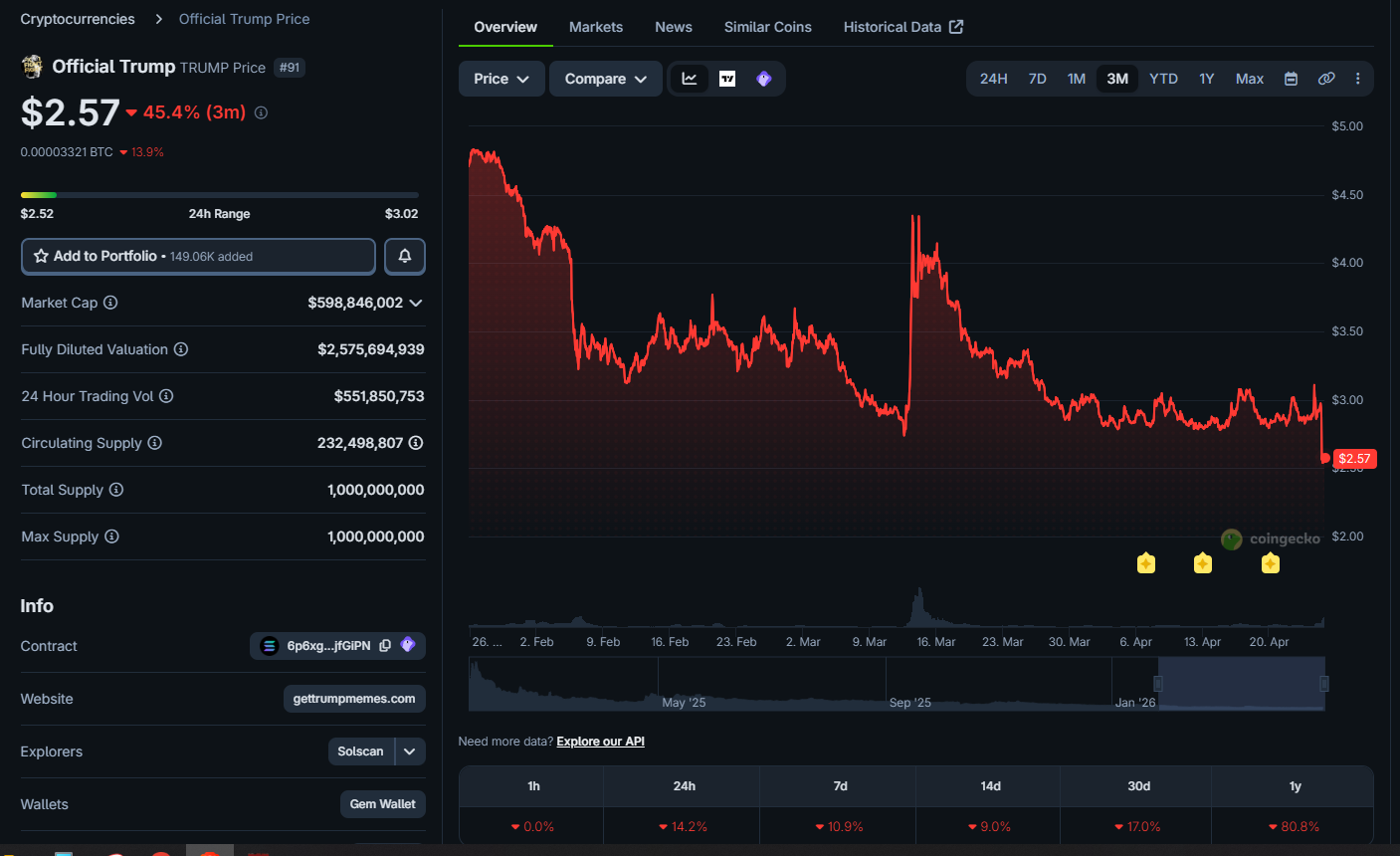
Task: Select the YTD time range
Action: (1163, 79)
